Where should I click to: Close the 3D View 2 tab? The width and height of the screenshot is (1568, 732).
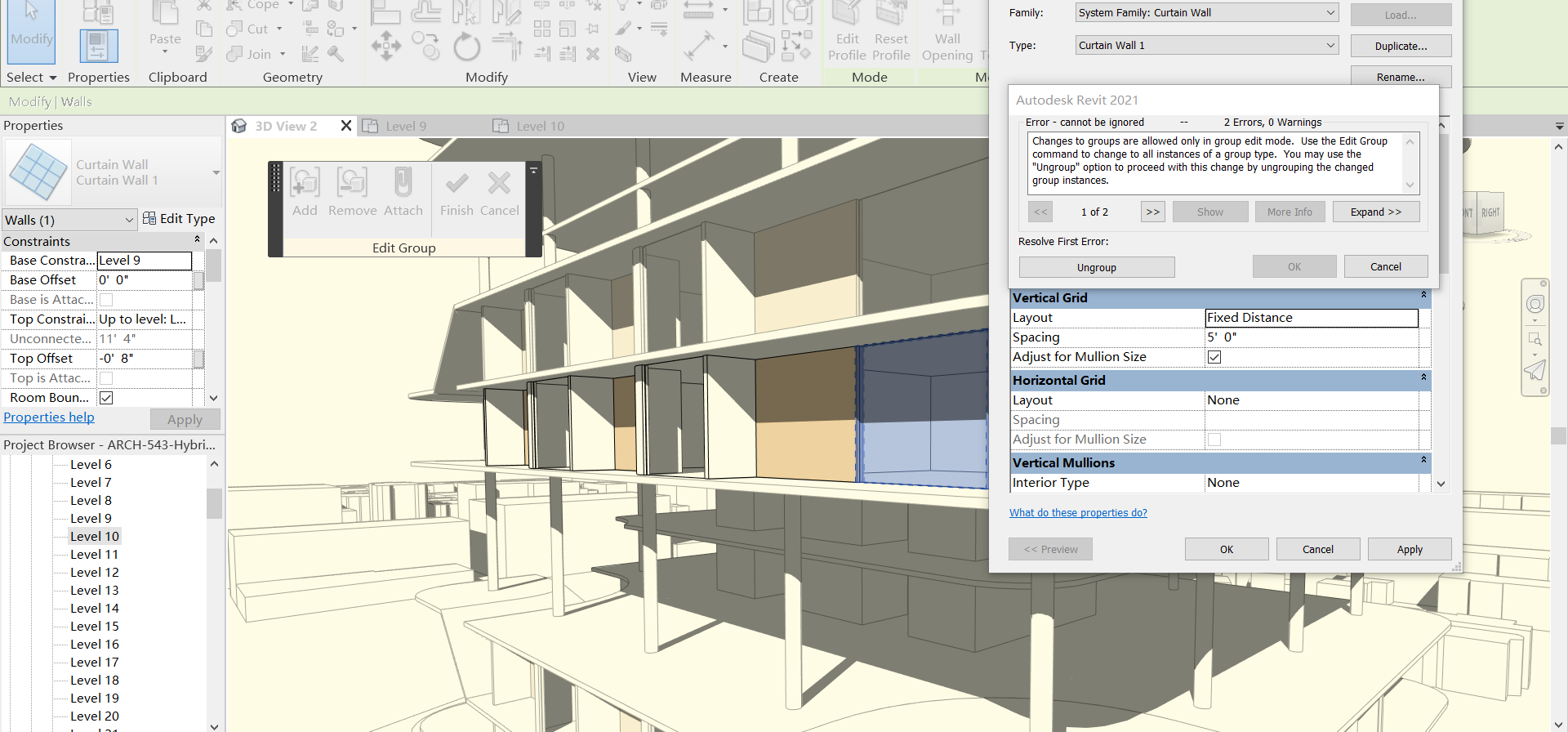[346, 126]
